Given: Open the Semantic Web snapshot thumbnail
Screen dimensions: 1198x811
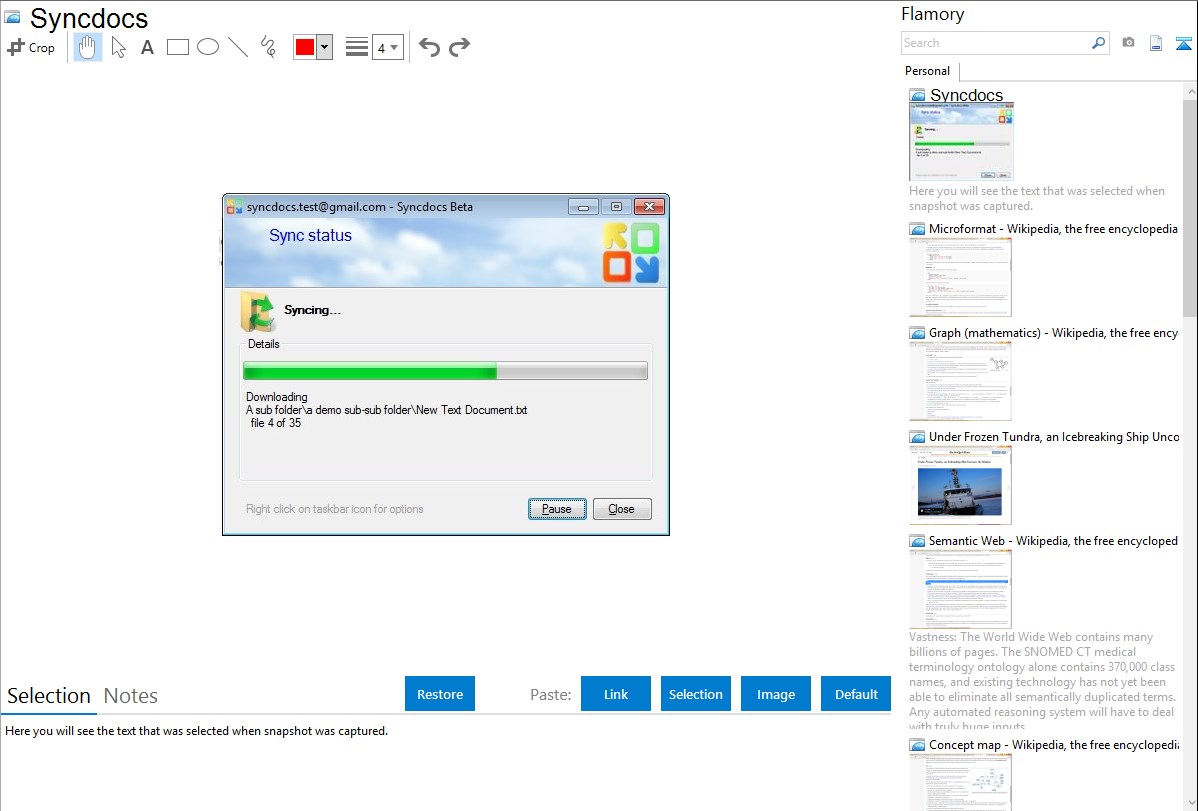Looking at the screenshot, I should click(x=960, y=589).
